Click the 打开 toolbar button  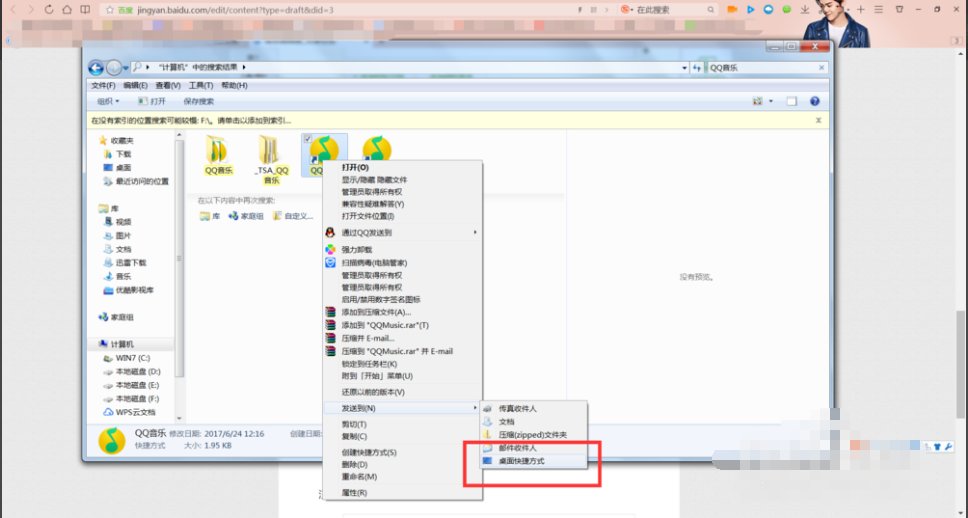(x=152, y=101)
